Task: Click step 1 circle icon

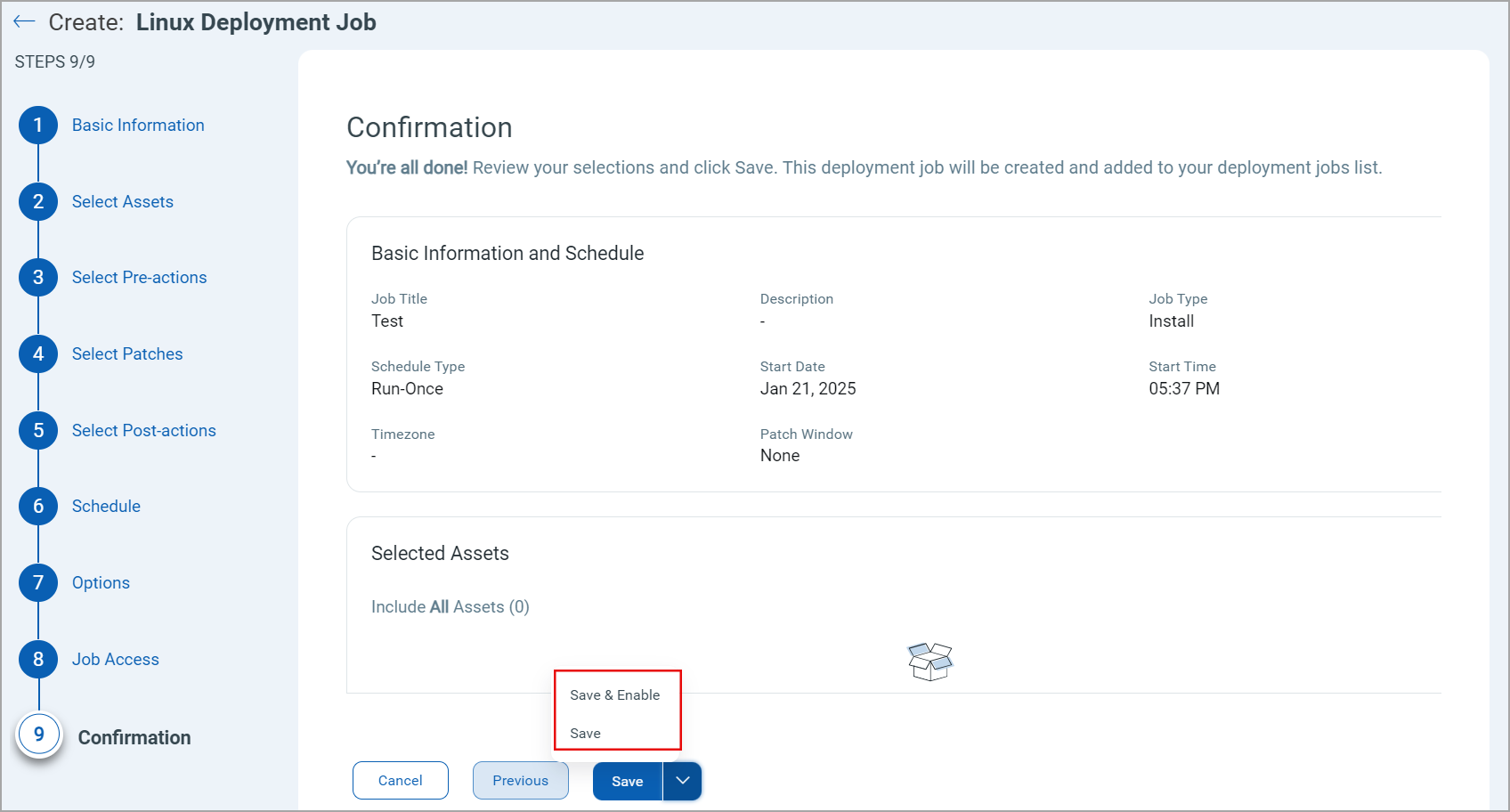Action: [x=38, y=126]
